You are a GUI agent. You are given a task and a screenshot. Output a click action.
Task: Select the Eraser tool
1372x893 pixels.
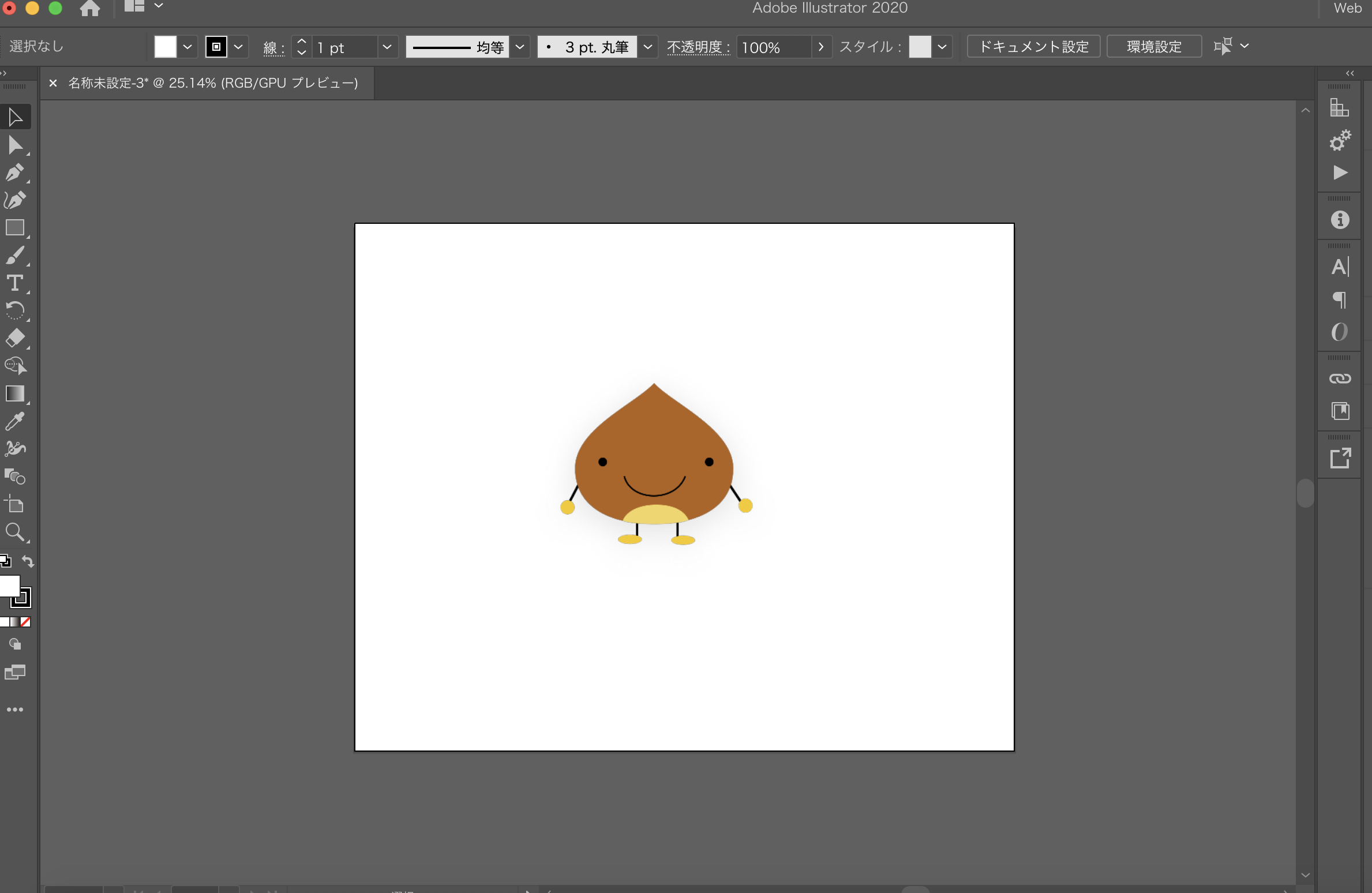coord(16,338)
